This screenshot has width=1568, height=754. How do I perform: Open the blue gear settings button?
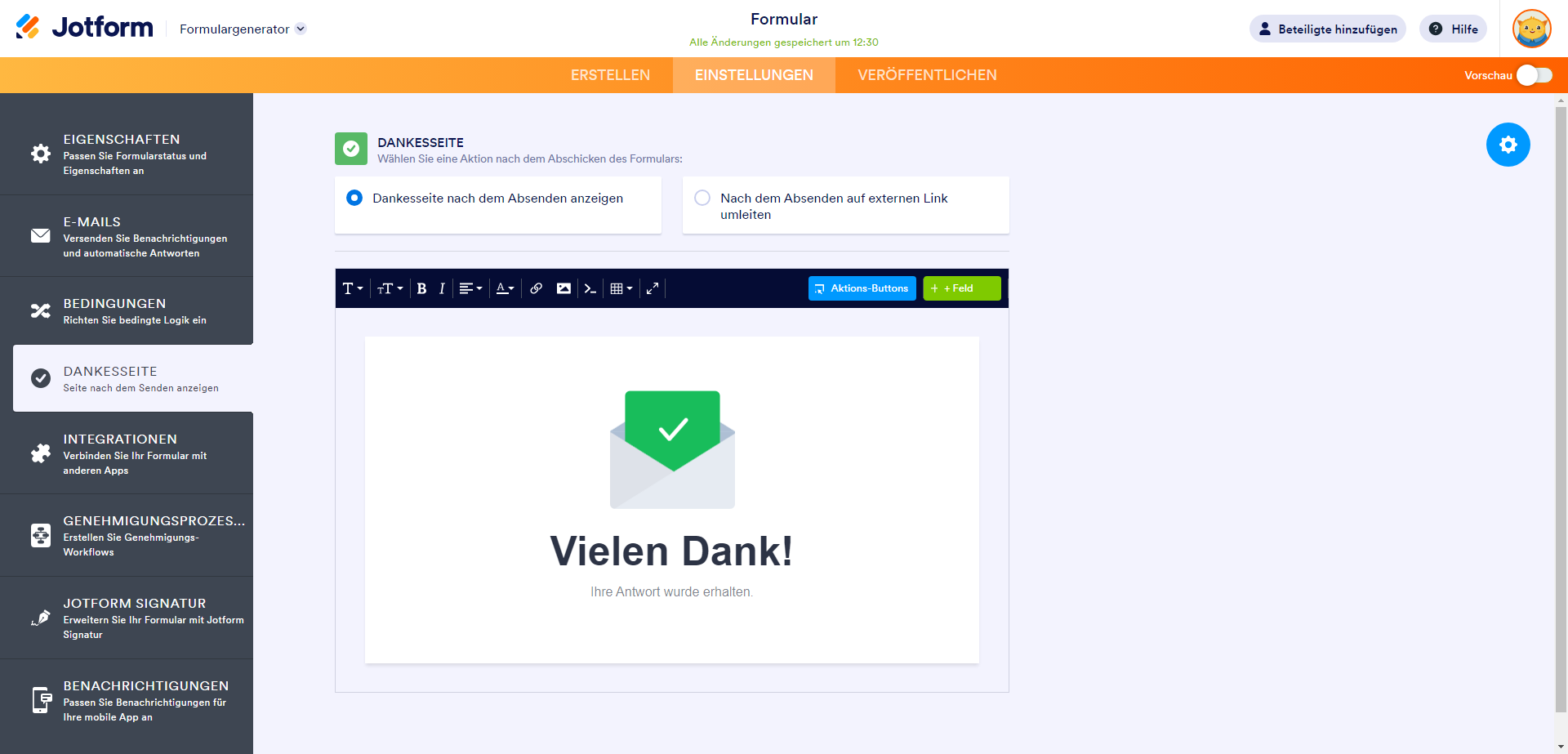click(x=1508, y=145)
